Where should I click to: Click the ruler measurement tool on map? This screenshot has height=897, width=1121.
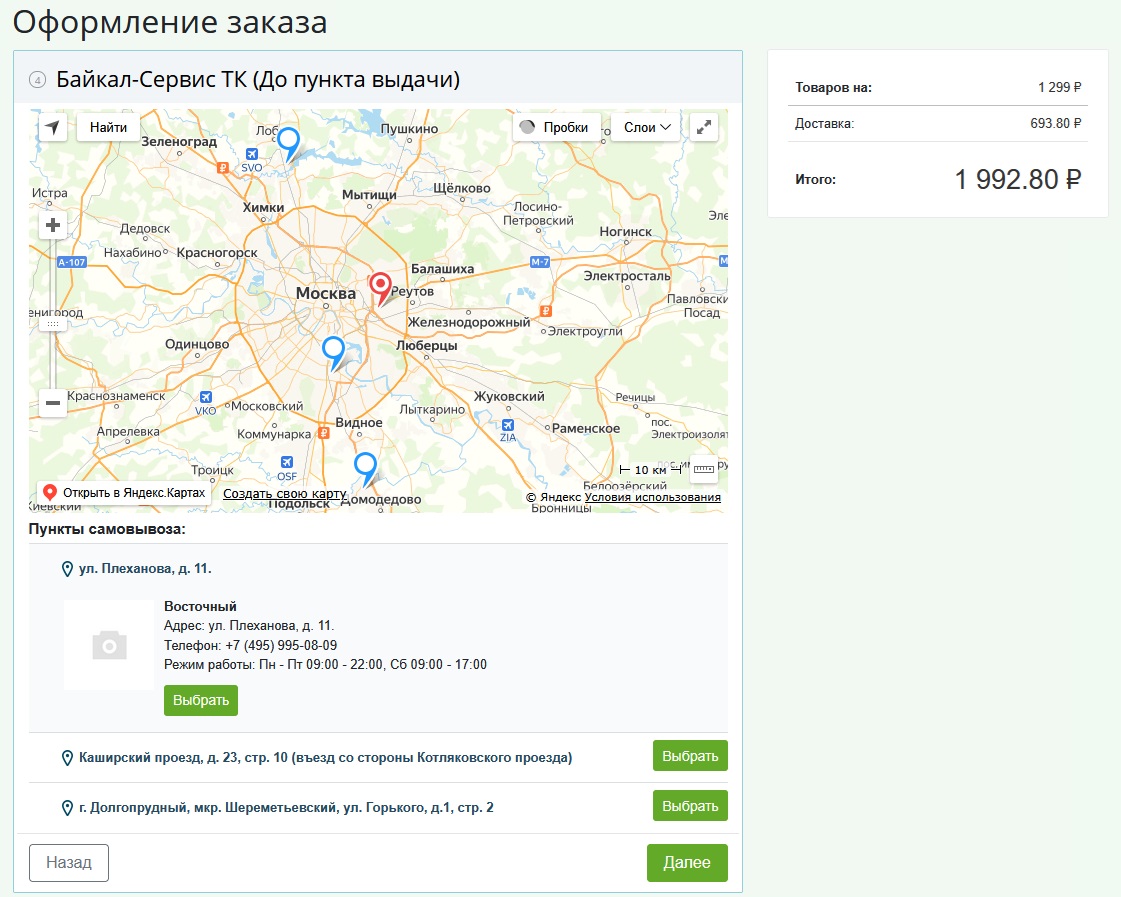coord(704,469)
